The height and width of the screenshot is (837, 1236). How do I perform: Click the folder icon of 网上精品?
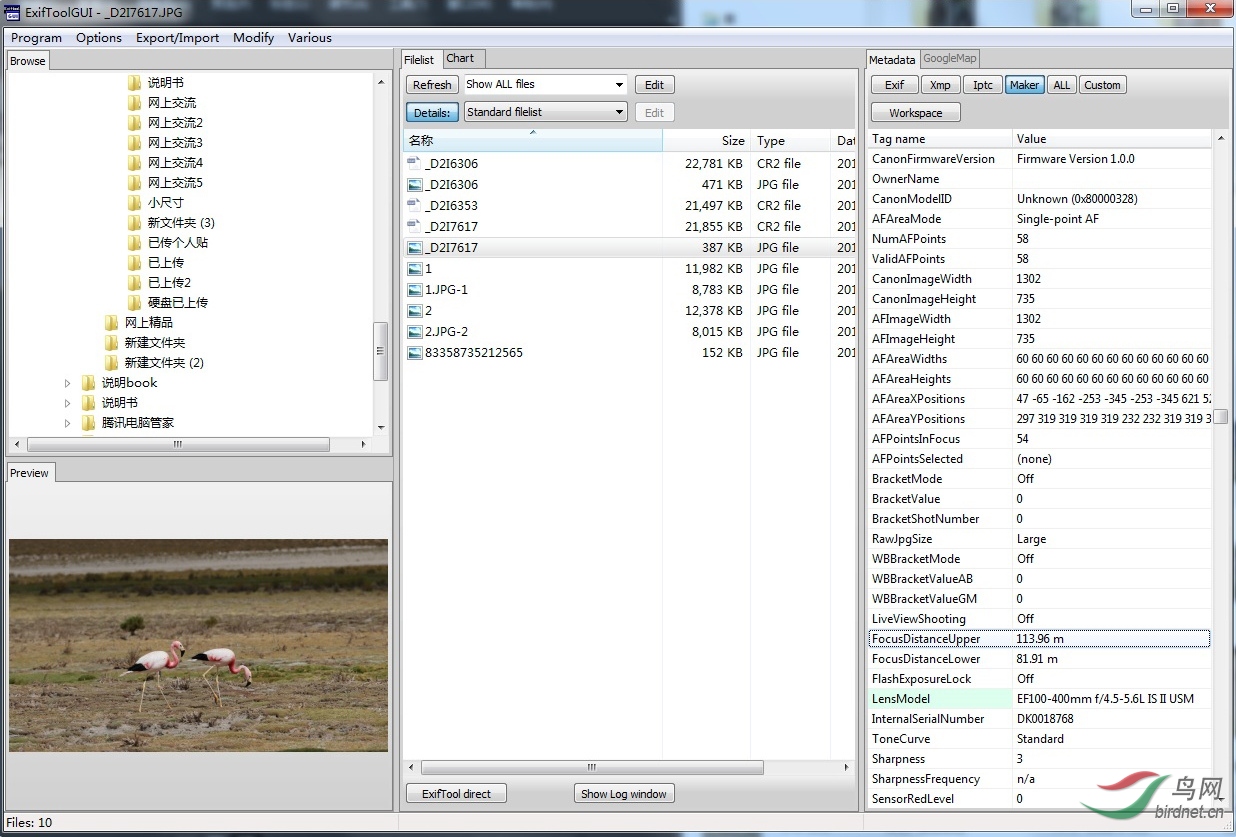coord(112,322)
